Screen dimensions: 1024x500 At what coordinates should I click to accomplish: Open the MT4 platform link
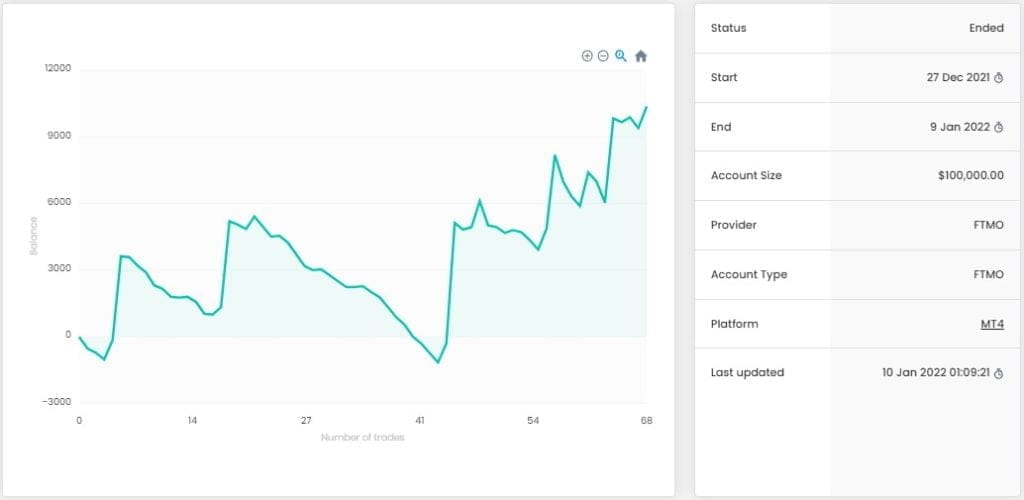coord(992,324)
